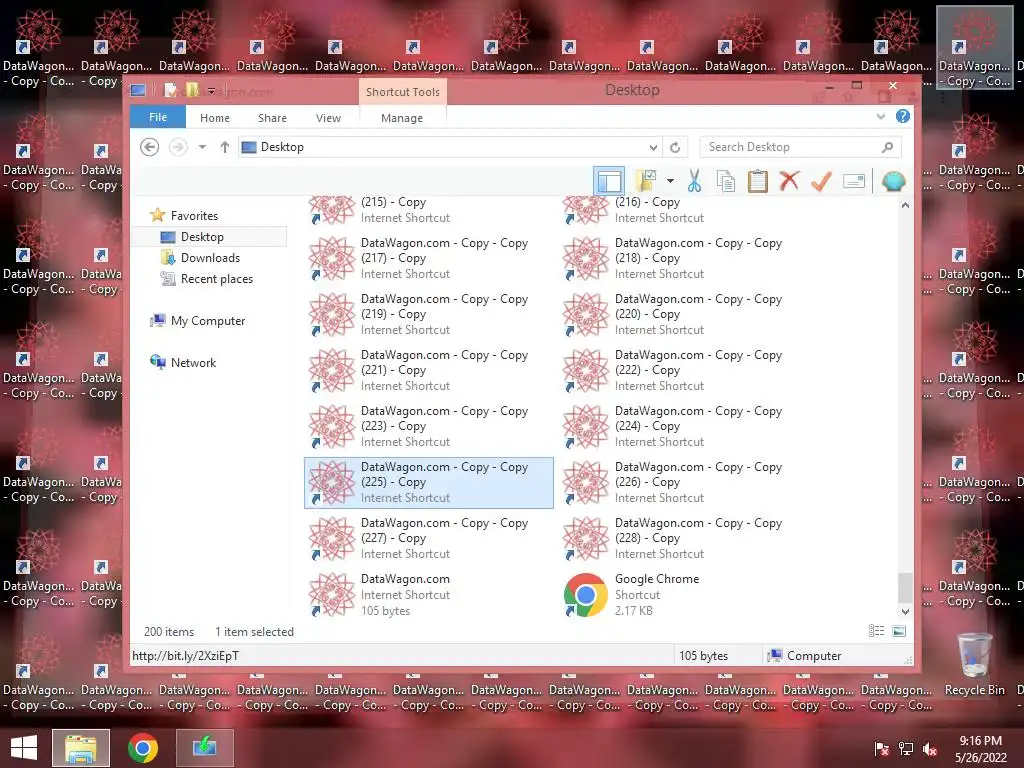Switch to the Home ribbon tab
The width and height of the screenshot is (1024, 768).
[215, 118]
